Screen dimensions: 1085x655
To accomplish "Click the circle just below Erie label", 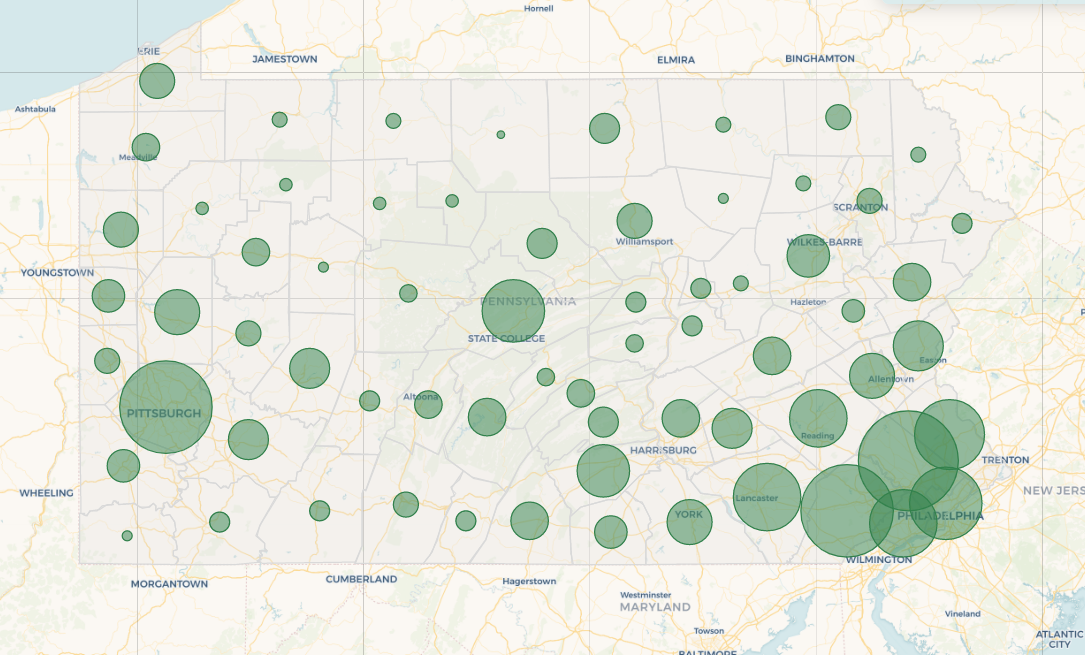I will 157,80.
